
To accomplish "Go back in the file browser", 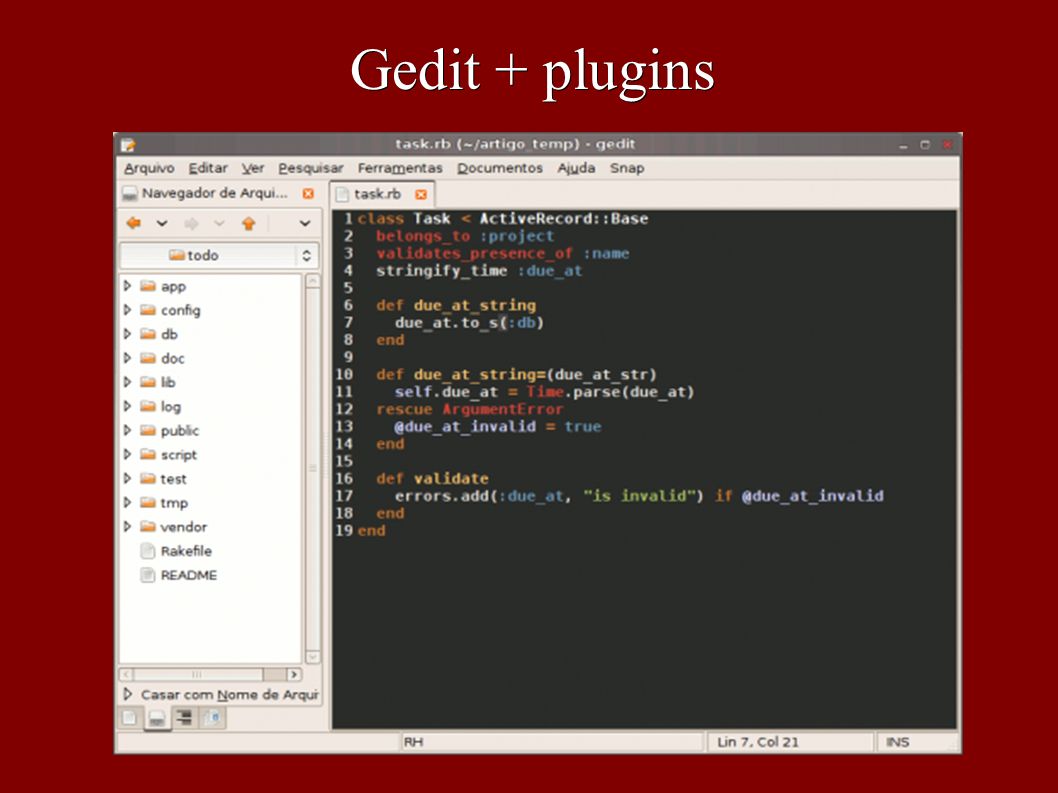I will pos(134,223).
